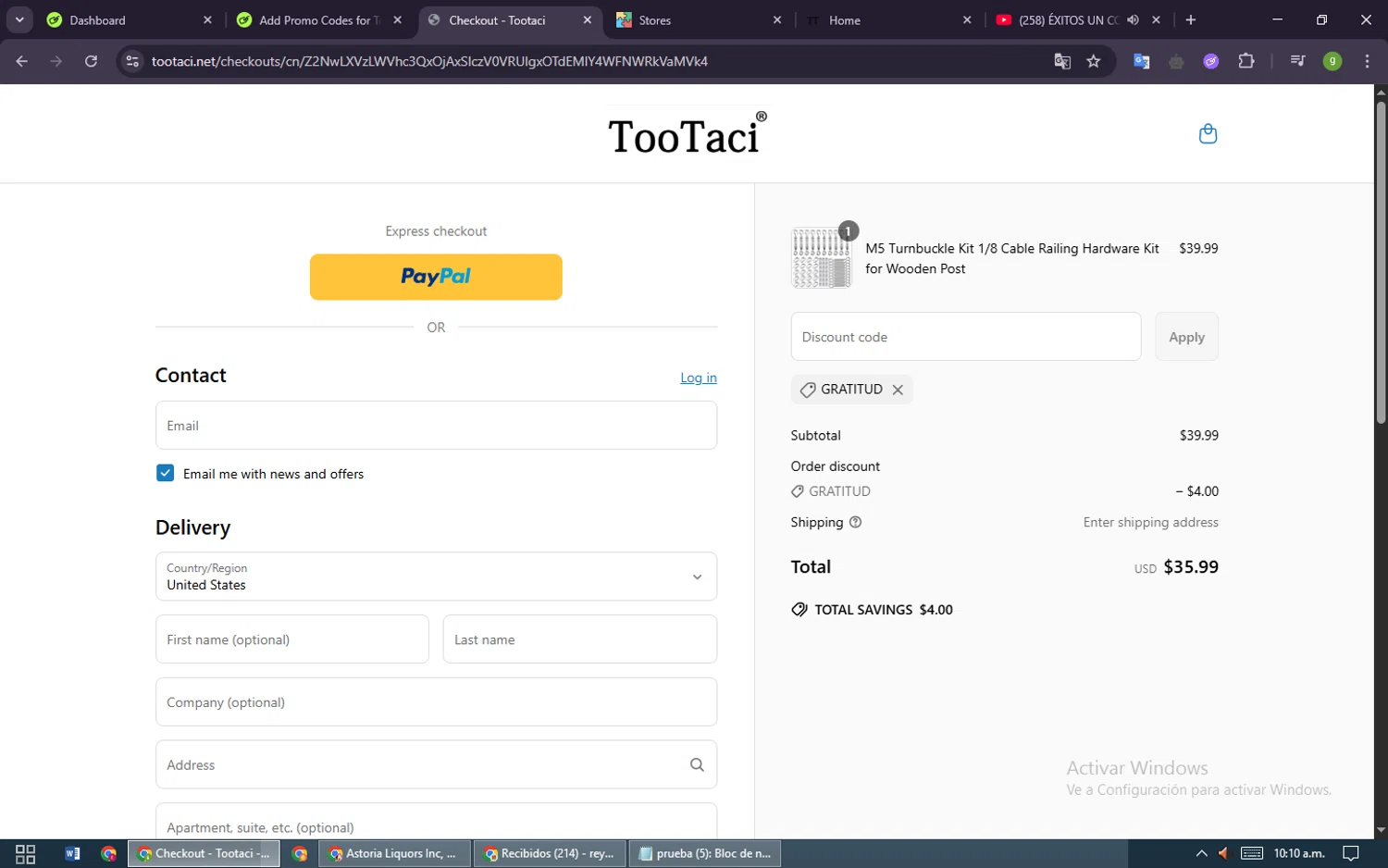Open the Astoria Liquors Inc taskbar window
The width and height of the screenshot is (1388, 868).
tap(395, 853)
